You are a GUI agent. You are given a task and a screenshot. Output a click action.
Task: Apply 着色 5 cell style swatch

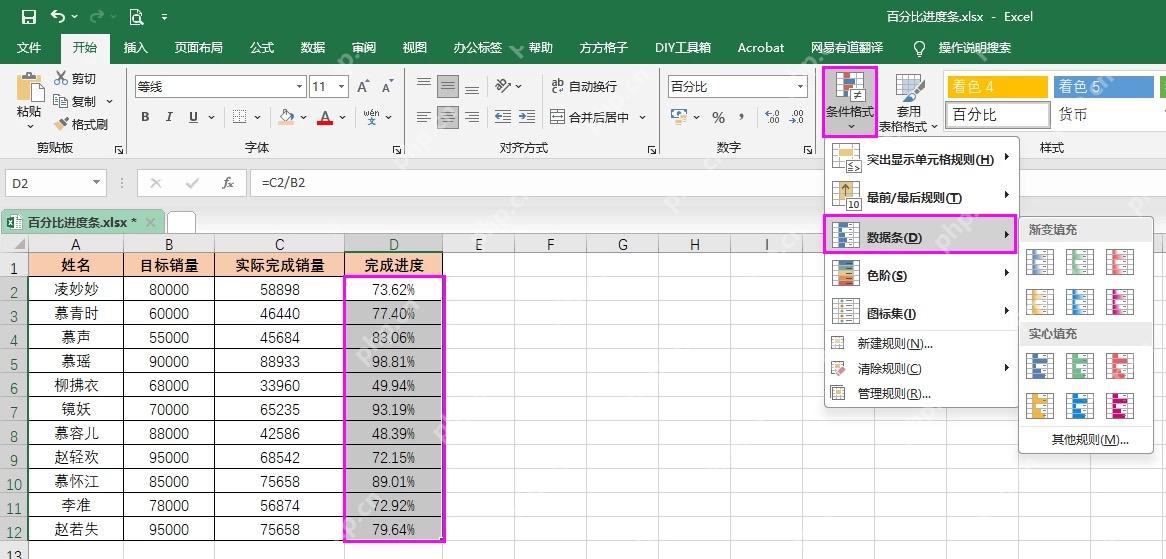[x=1104, y=86]
